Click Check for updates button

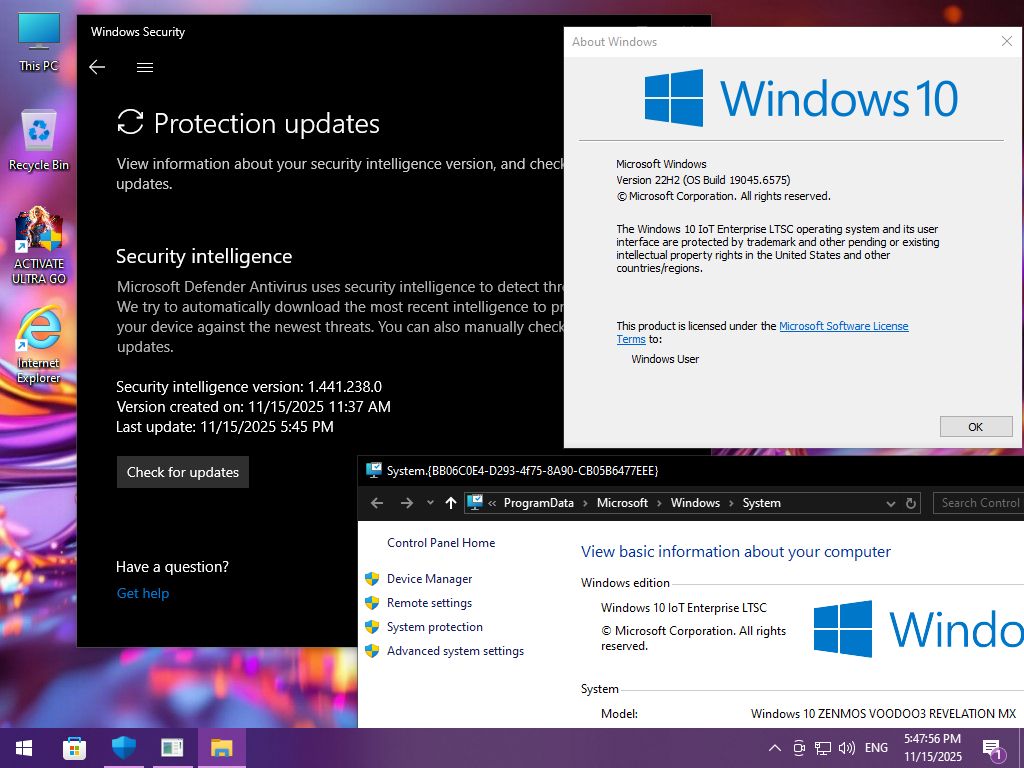coord(183,472)
